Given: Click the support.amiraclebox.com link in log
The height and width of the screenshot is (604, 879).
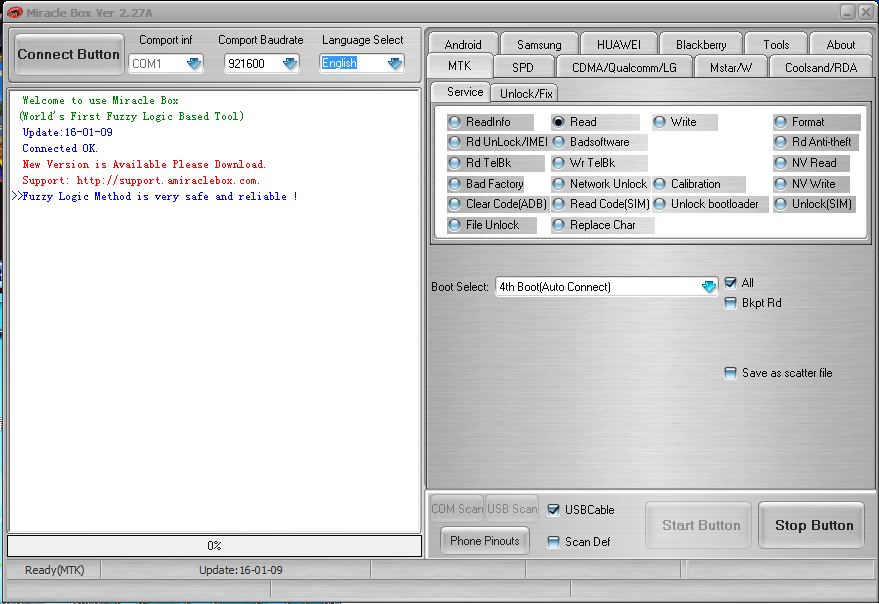Looking at the screenshot, I should 168,181.
